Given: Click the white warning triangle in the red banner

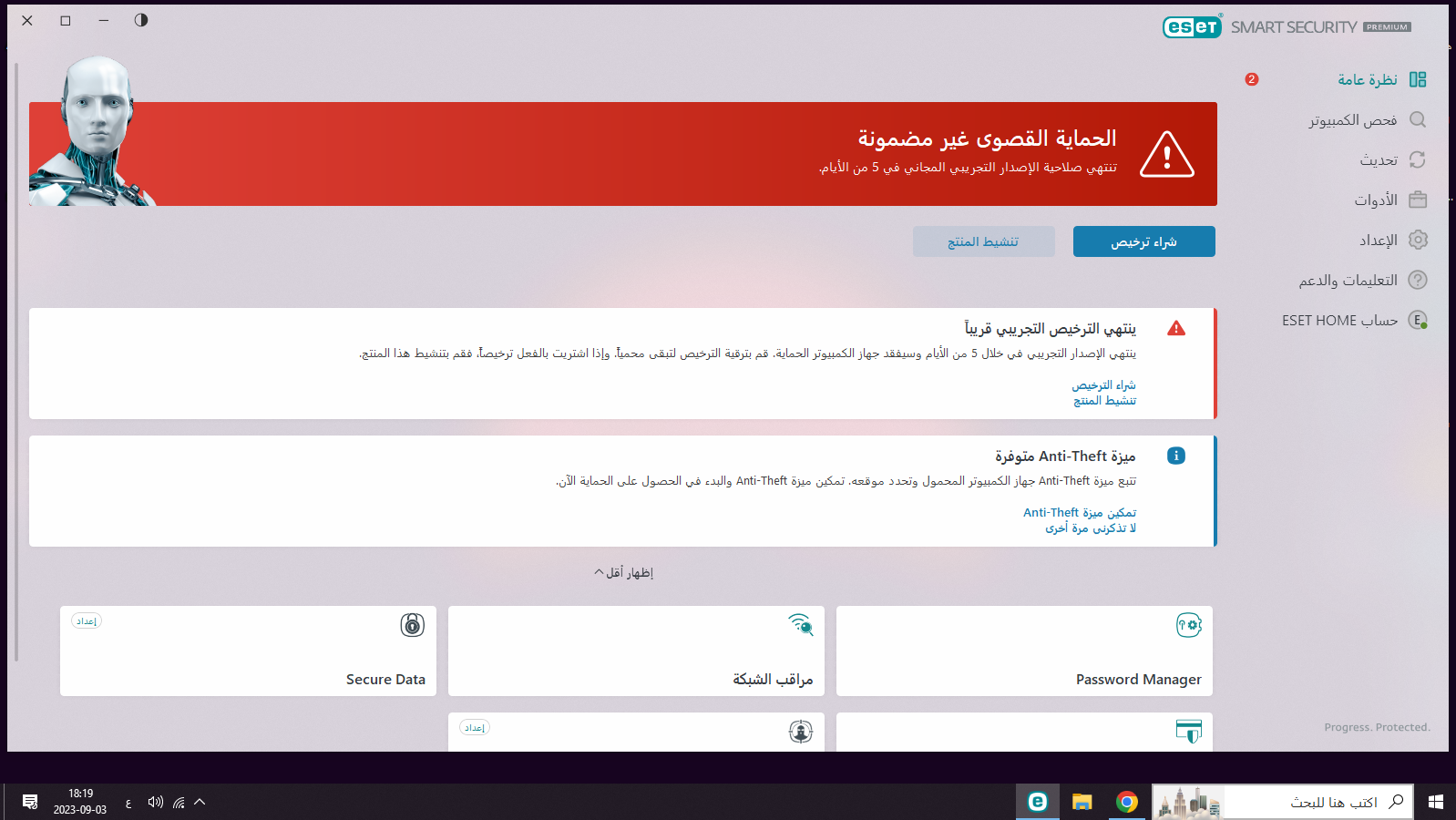Looking at the screenshot, I should click(x=1167, y=154).
